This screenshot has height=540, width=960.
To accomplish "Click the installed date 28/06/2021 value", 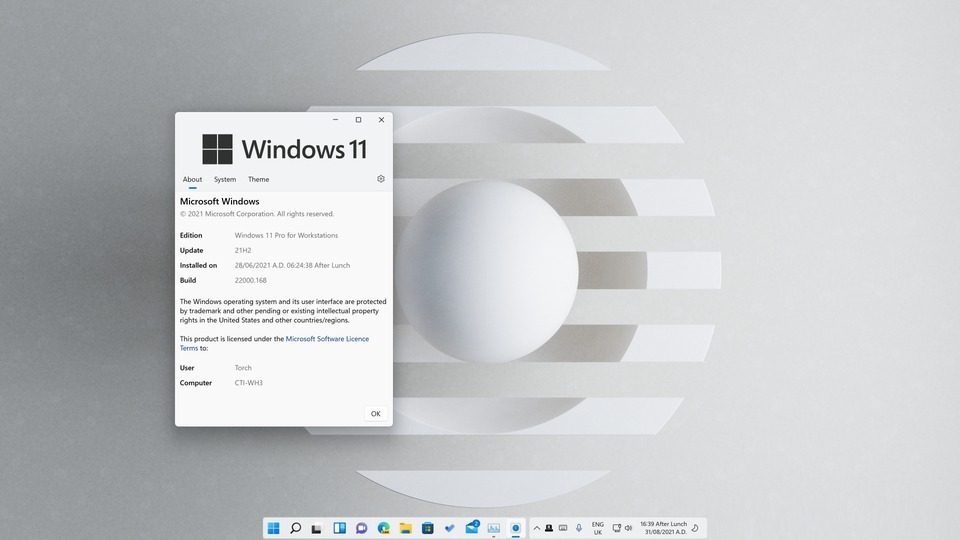I will 292,265.
